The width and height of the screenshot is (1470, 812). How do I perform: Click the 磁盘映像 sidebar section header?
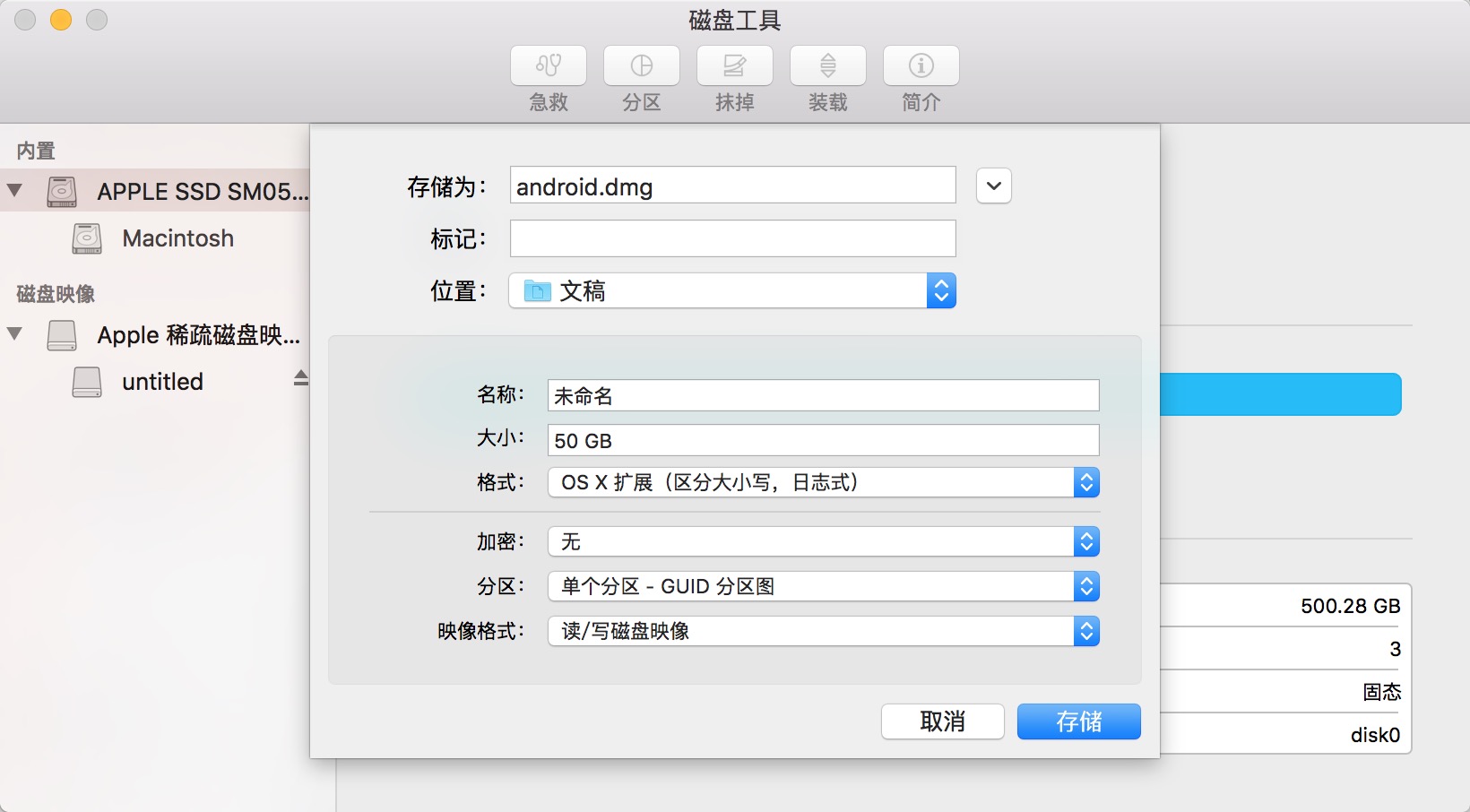56,294
